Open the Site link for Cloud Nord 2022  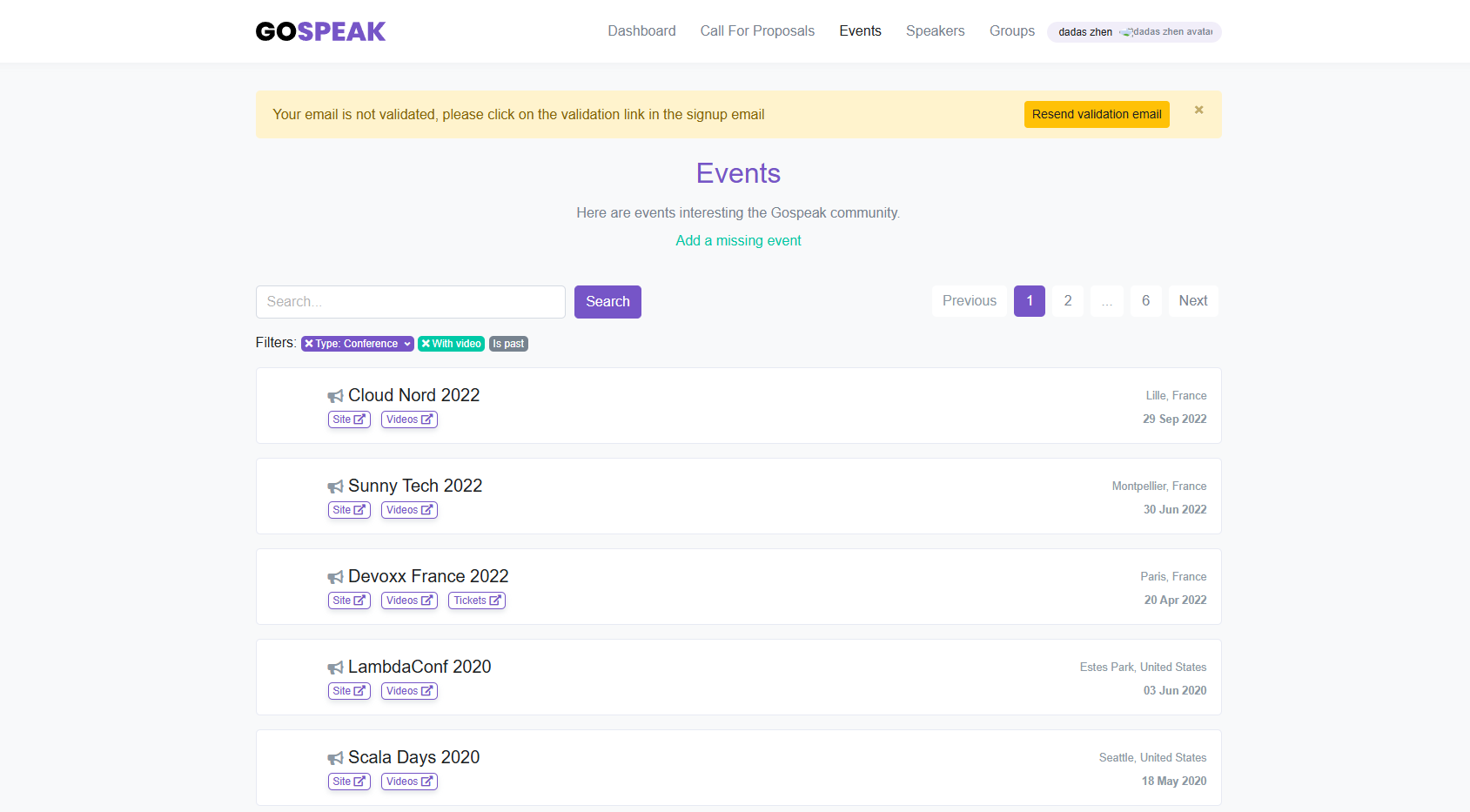pos(349,419)
